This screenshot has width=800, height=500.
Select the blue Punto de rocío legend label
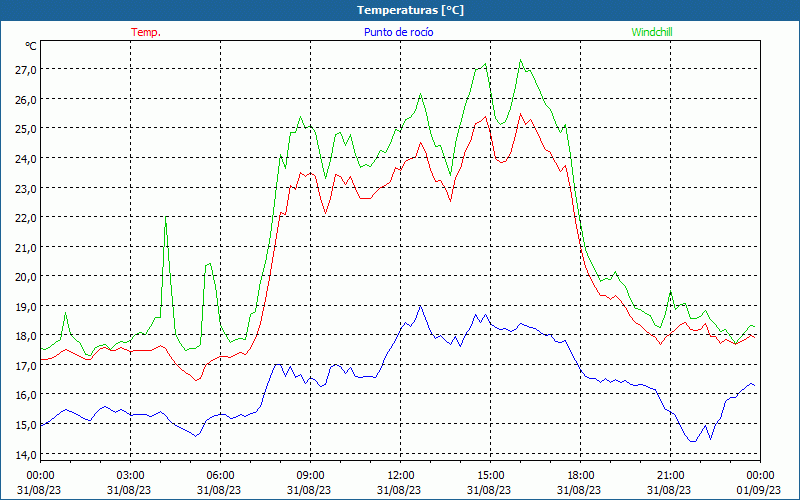click(x=398, y=32)
